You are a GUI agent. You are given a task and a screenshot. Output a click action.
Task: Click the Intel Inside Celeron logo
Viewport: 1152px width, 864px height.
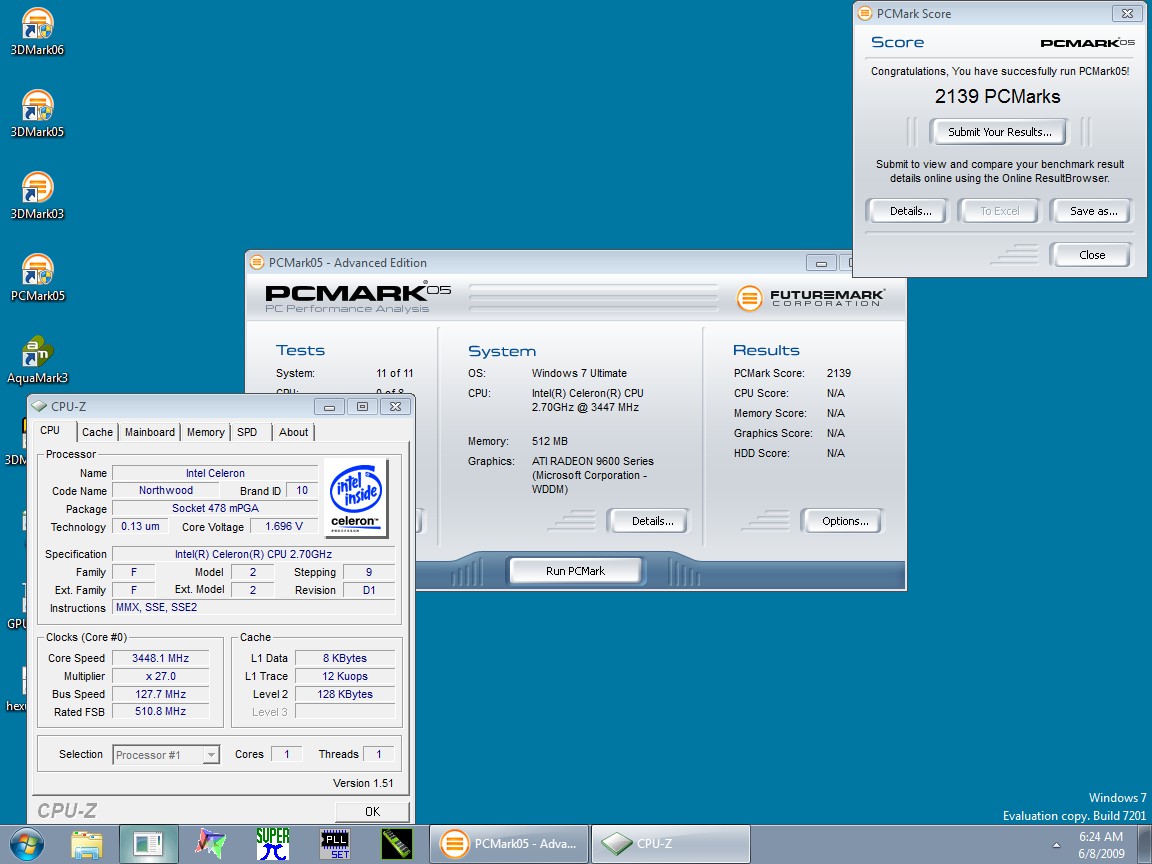click(356, 497)
